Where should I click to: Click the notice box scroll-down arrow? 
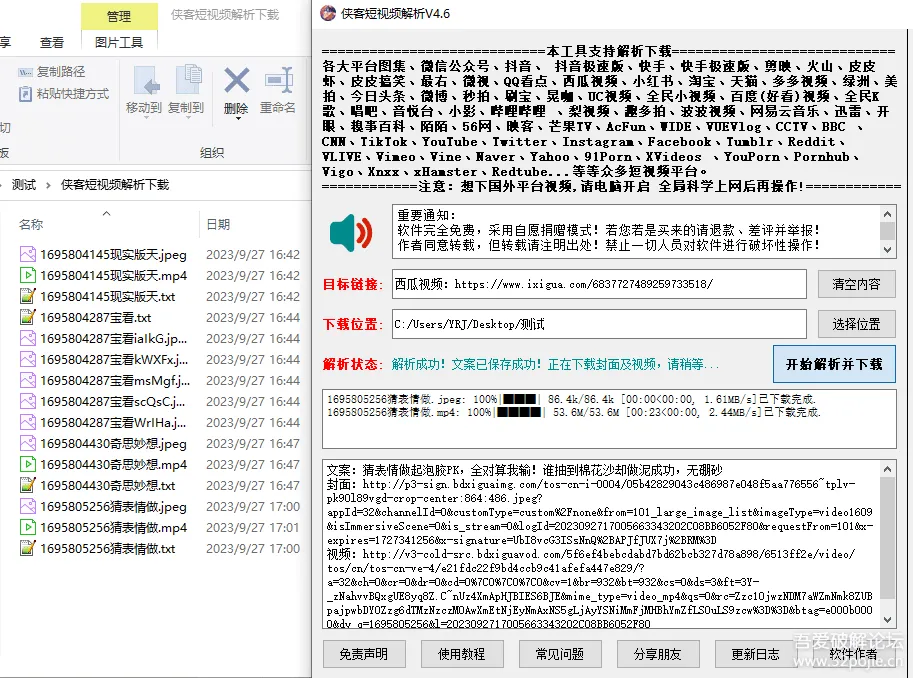[x=887, y=250]
